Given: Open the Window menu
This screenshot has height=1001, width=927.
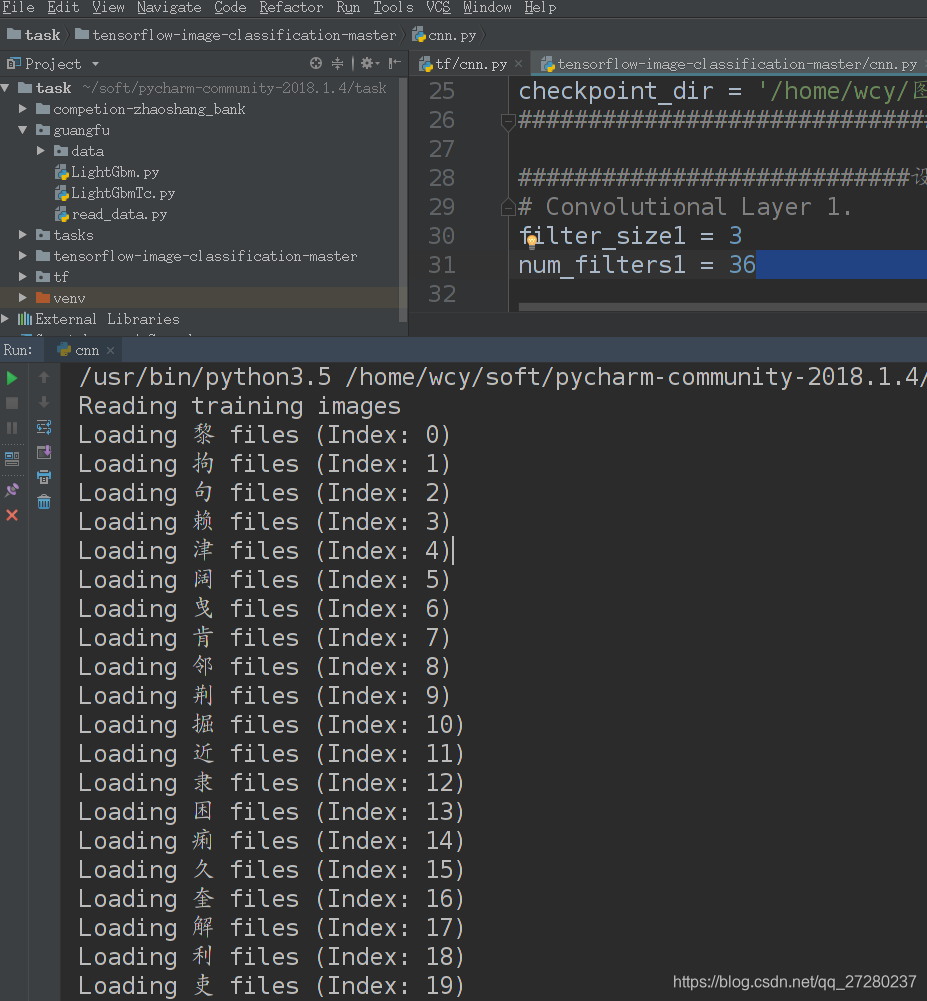Looking at the screenshot, I should (487, 8).
